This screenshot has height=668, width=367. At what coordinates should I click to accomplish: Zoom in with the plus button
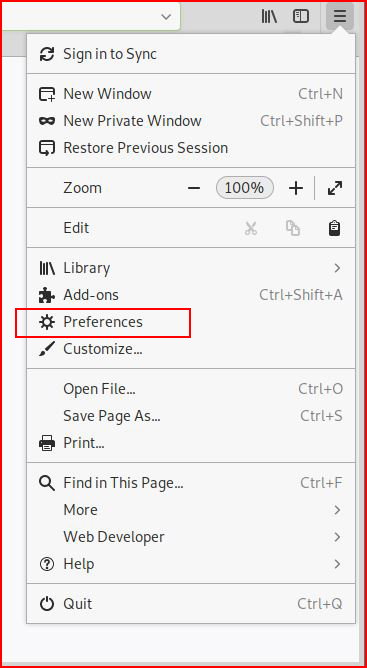296,188
